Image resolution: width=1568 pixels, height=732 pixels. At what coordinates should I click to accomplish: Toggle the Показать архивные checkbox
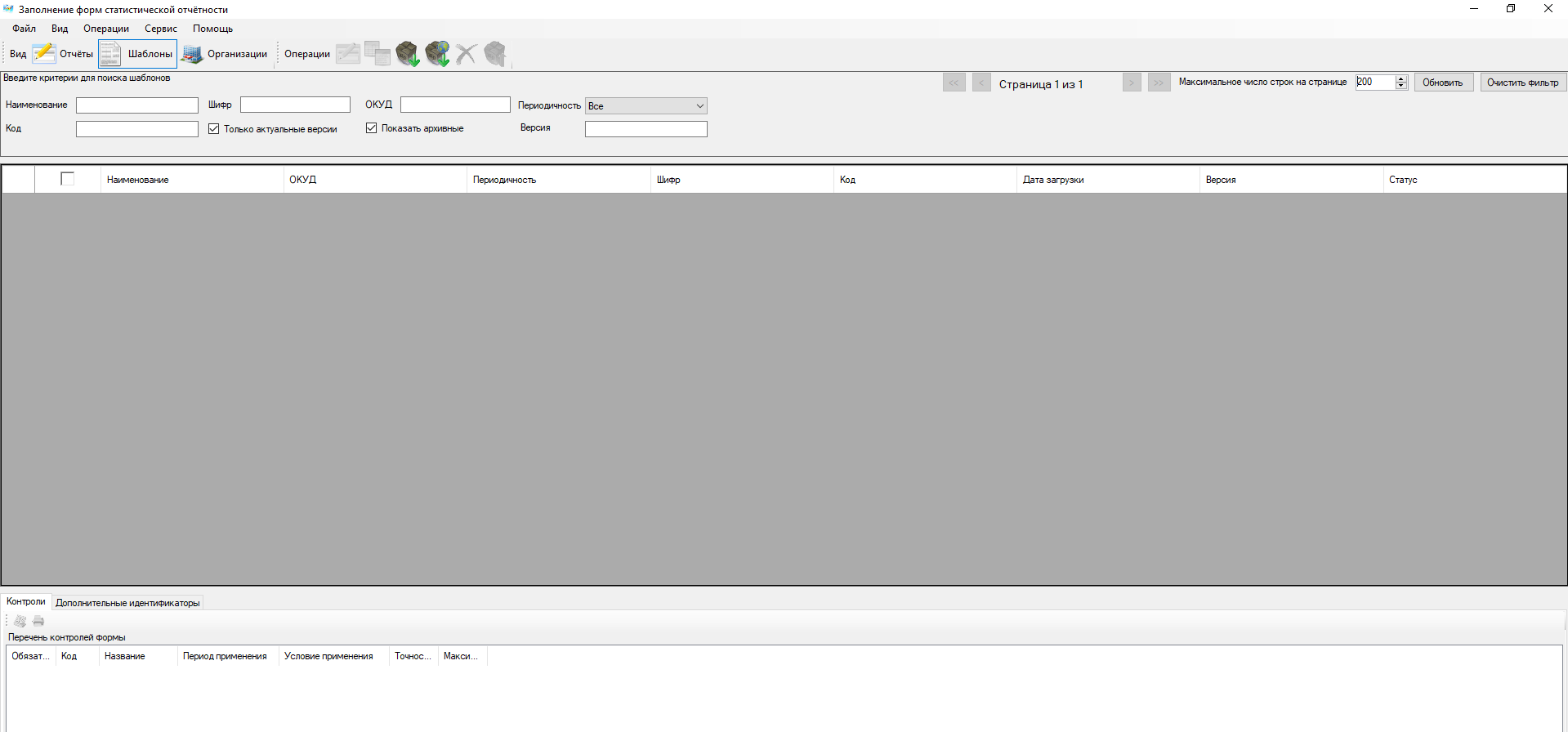coord(372,128)
